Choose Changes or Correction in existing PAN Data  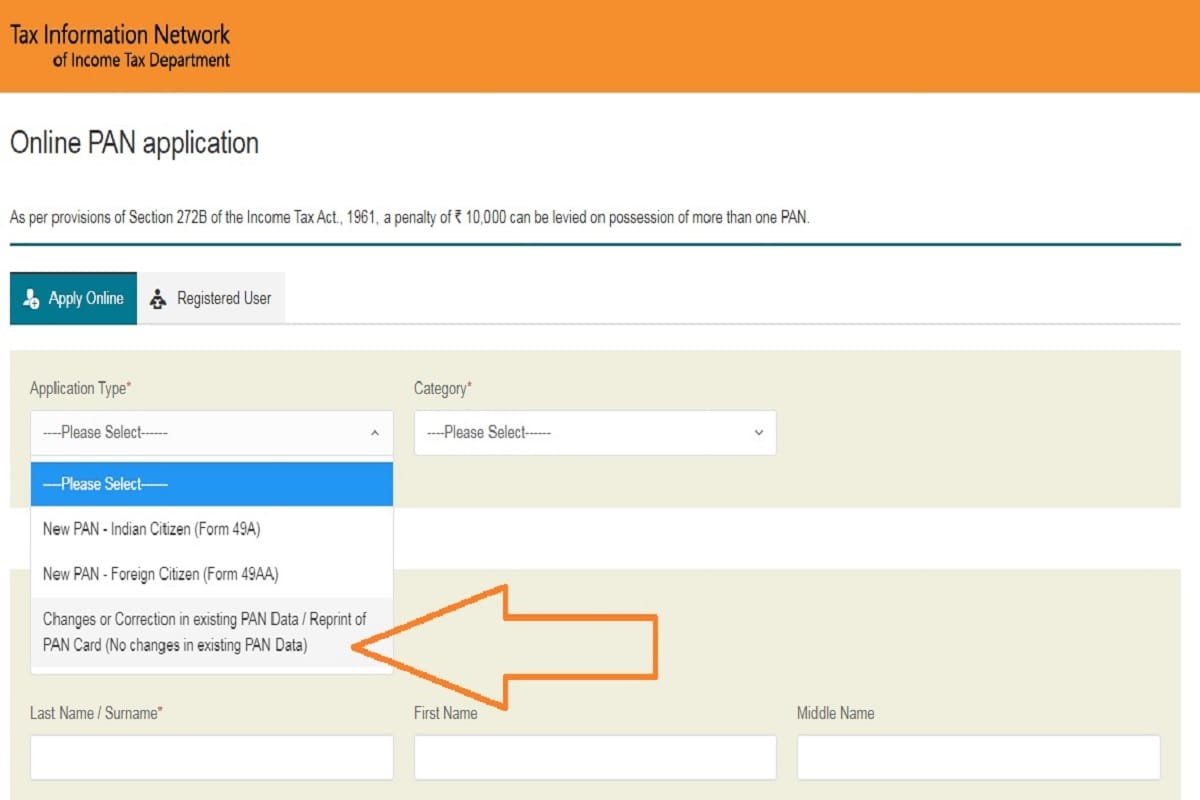click(x=212, y=632)
